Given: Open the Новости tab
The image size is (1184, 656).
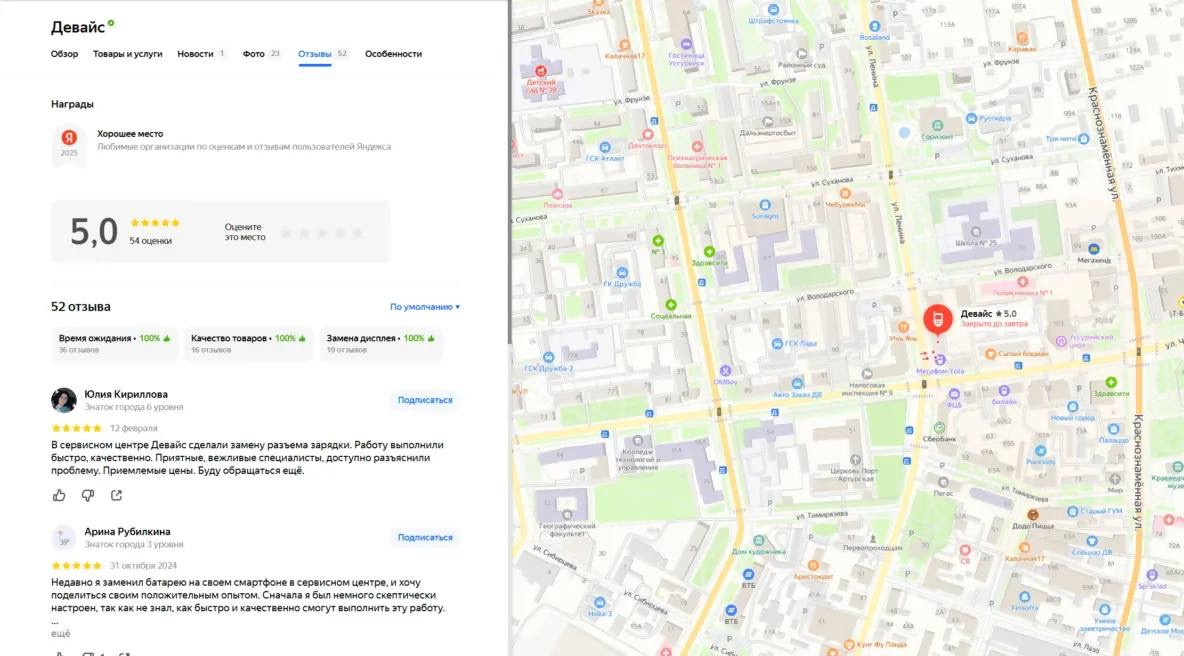Looking at the screenshot, I should coord(196,54).
